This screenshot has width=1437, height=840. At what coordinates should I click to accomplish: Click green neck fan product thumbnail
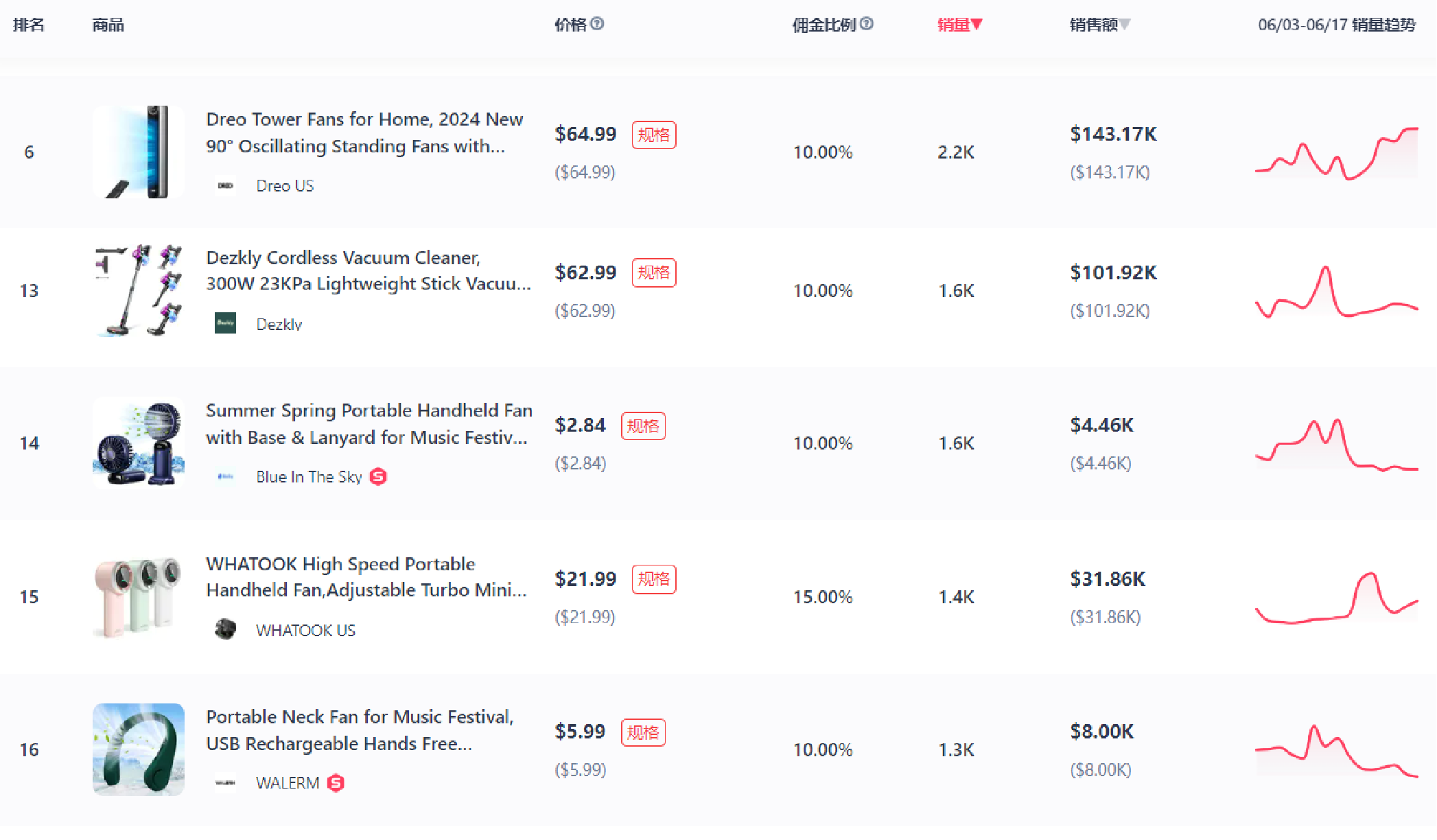pyautogui.click(x=139, y=749)
